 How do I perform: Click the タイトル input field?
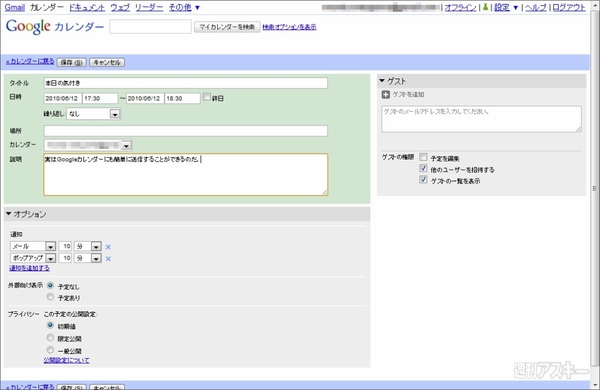[x=186, y=83]
